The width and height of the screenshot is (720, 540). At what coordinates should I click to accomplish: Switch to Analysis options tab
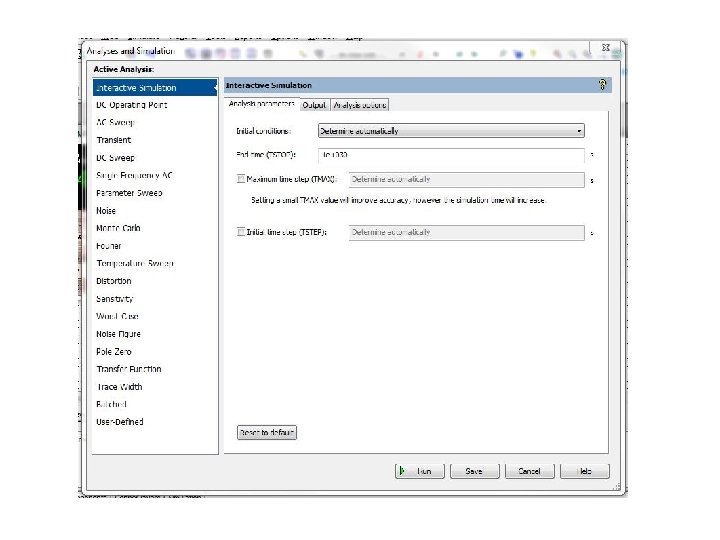coord(360,105)
